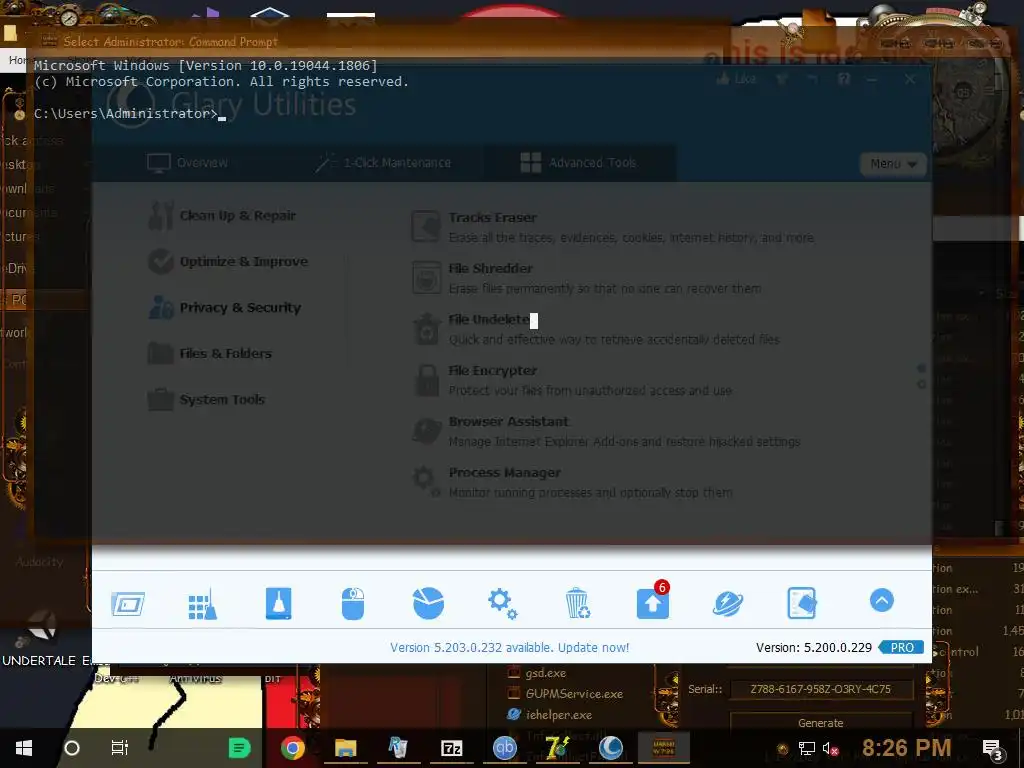Viewport: 1024px width, 768px height.
Task: Click the Glary Utilities crescent taskbar icon
Action: coord(611,748)
